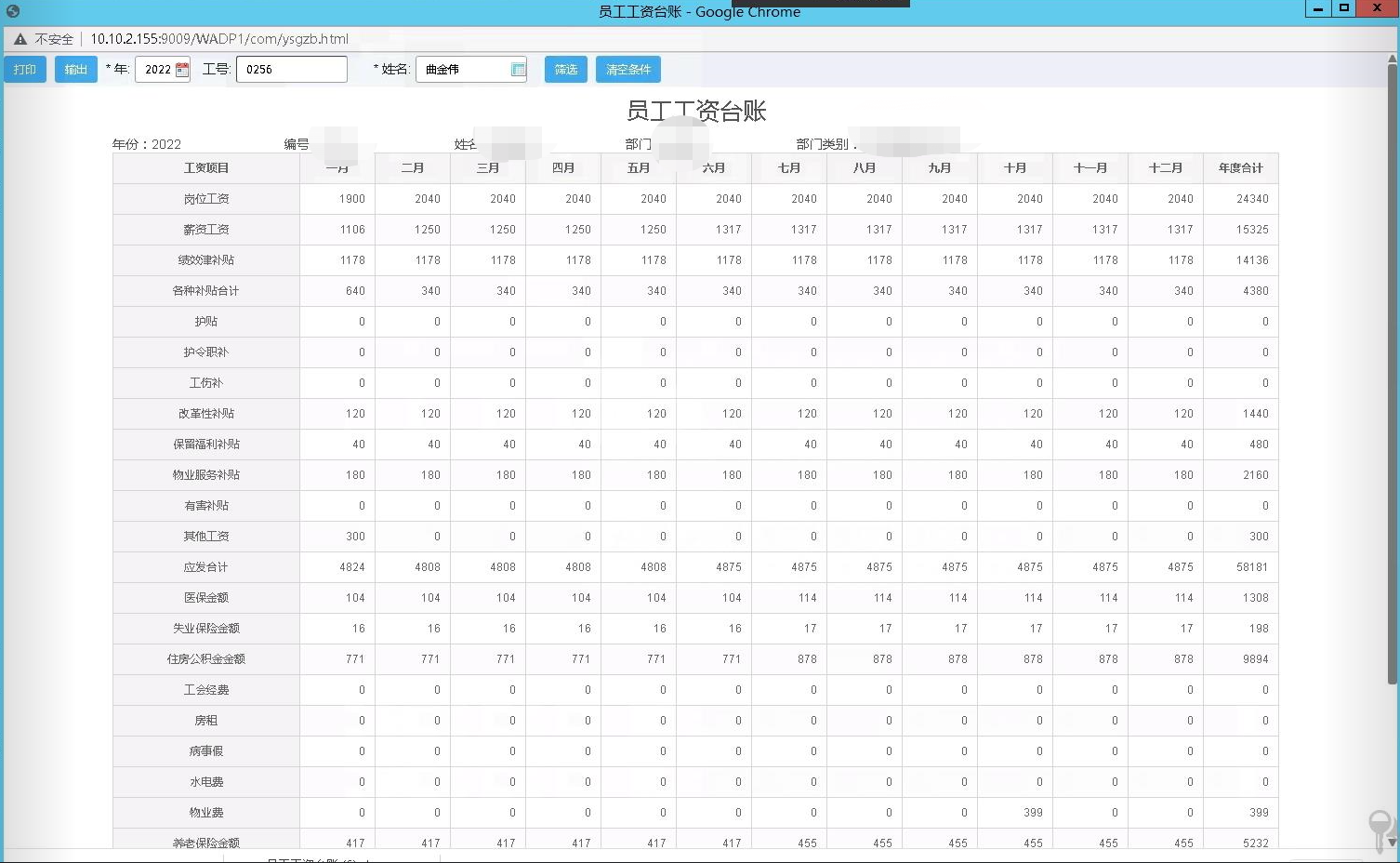
Task: Click the 住房公积金金额 row label
Action: (206, 659)
